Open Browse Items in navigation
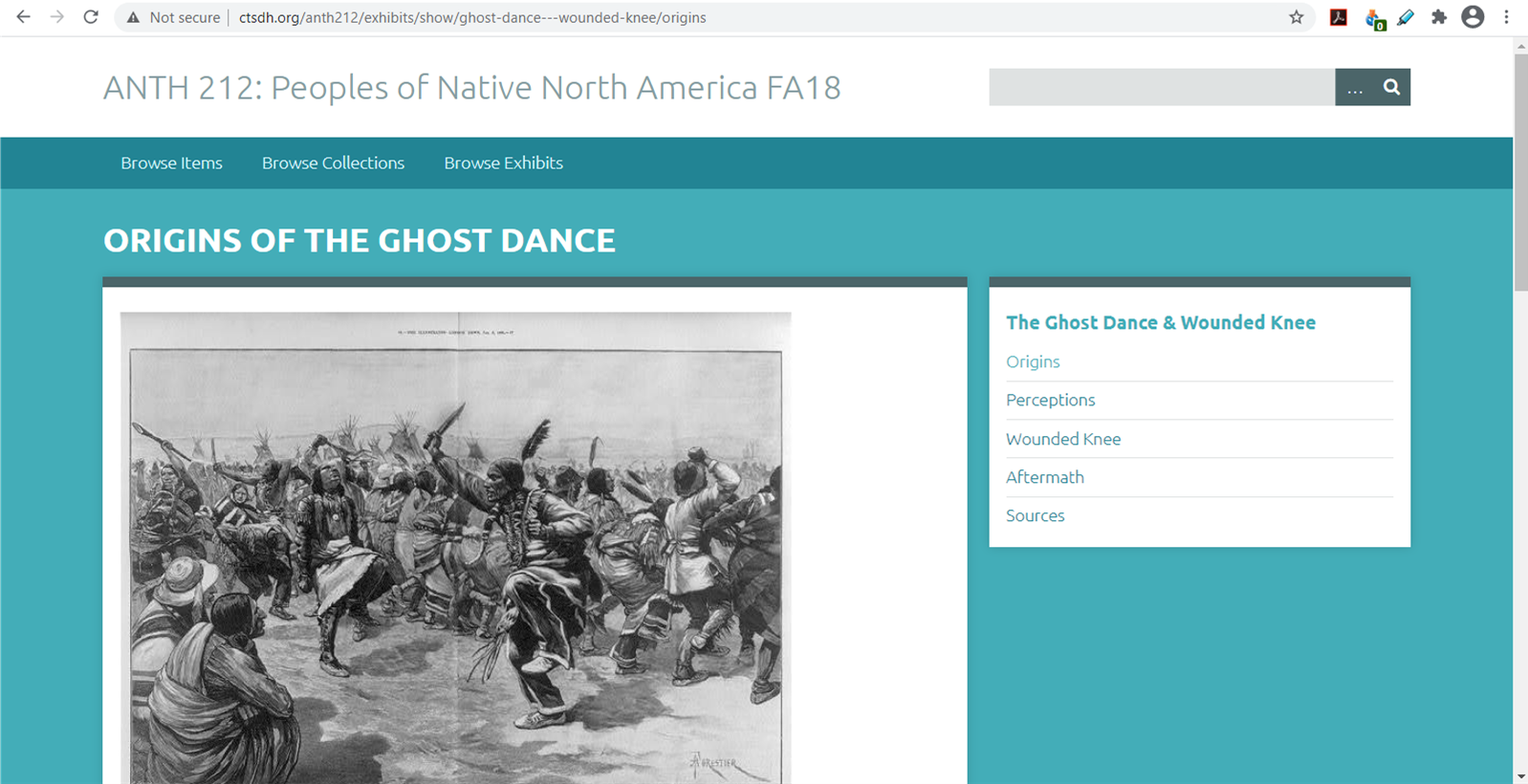This screenshot has width=1528, height=784. [x=171, y=163]
